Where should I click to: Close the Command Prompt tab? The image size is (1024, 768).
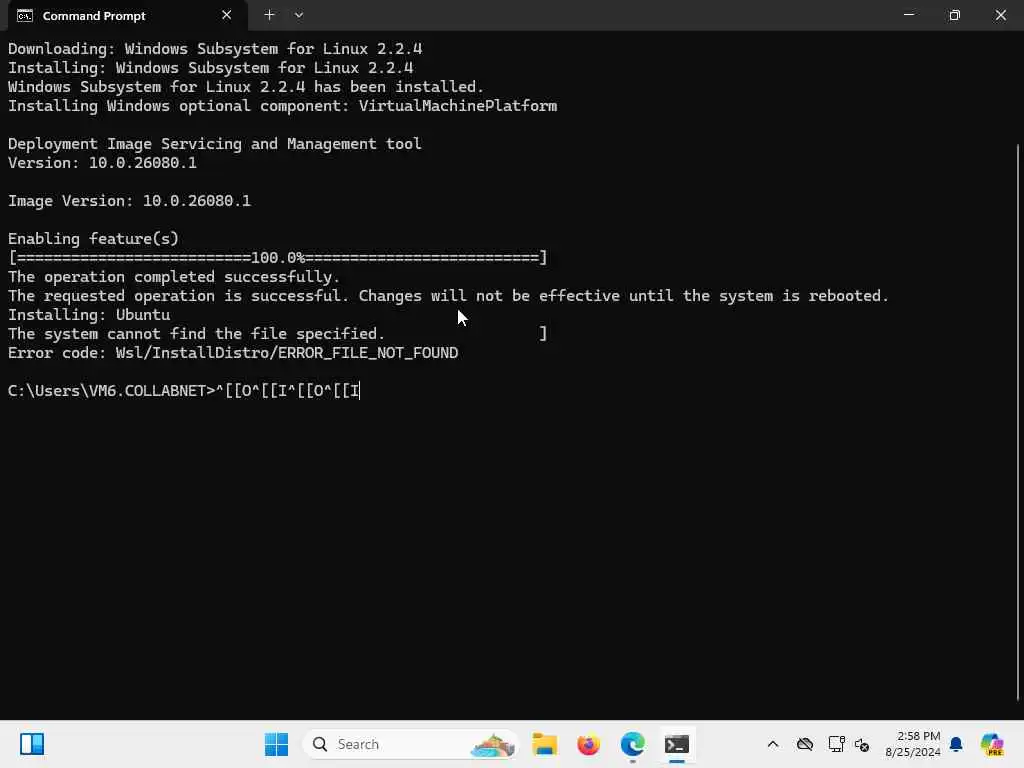pos(227,15)
